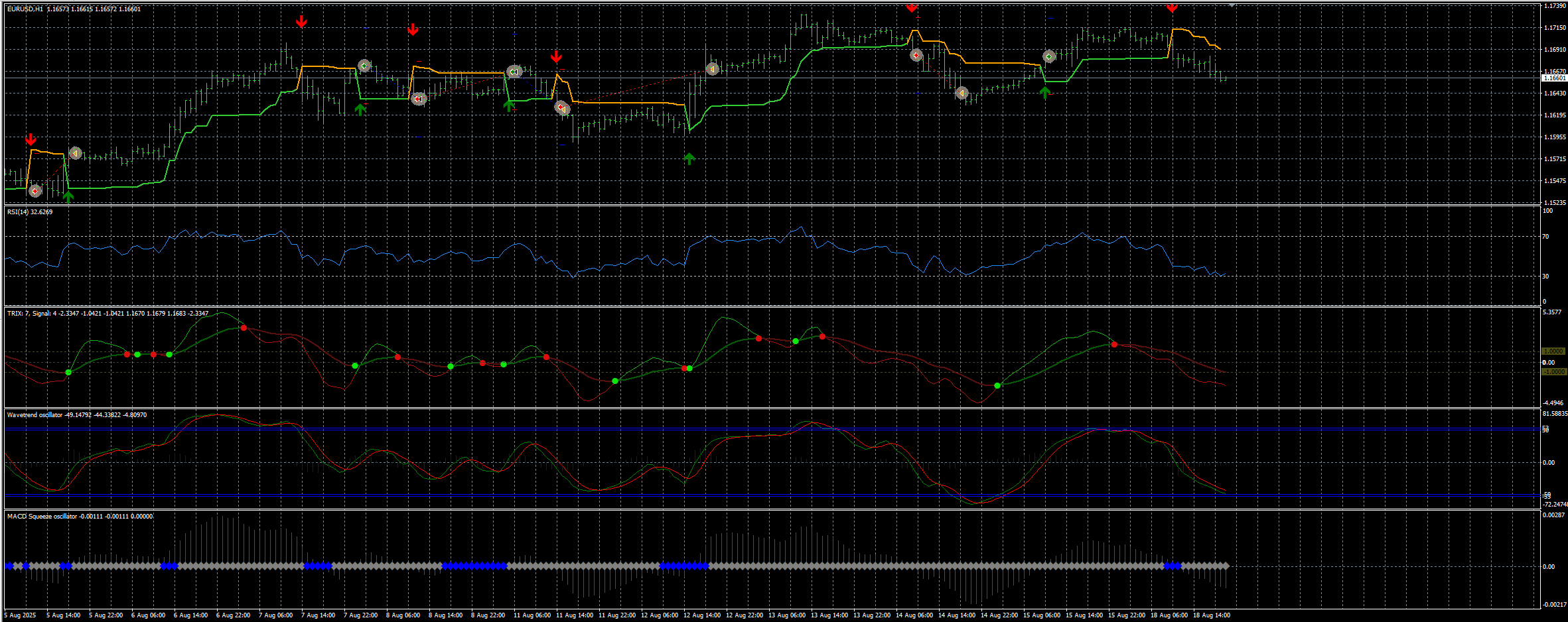1568x622 pixels.
Task: Click the olive 1.0000 TRIX level label
Action: [x=1553, y=351]
